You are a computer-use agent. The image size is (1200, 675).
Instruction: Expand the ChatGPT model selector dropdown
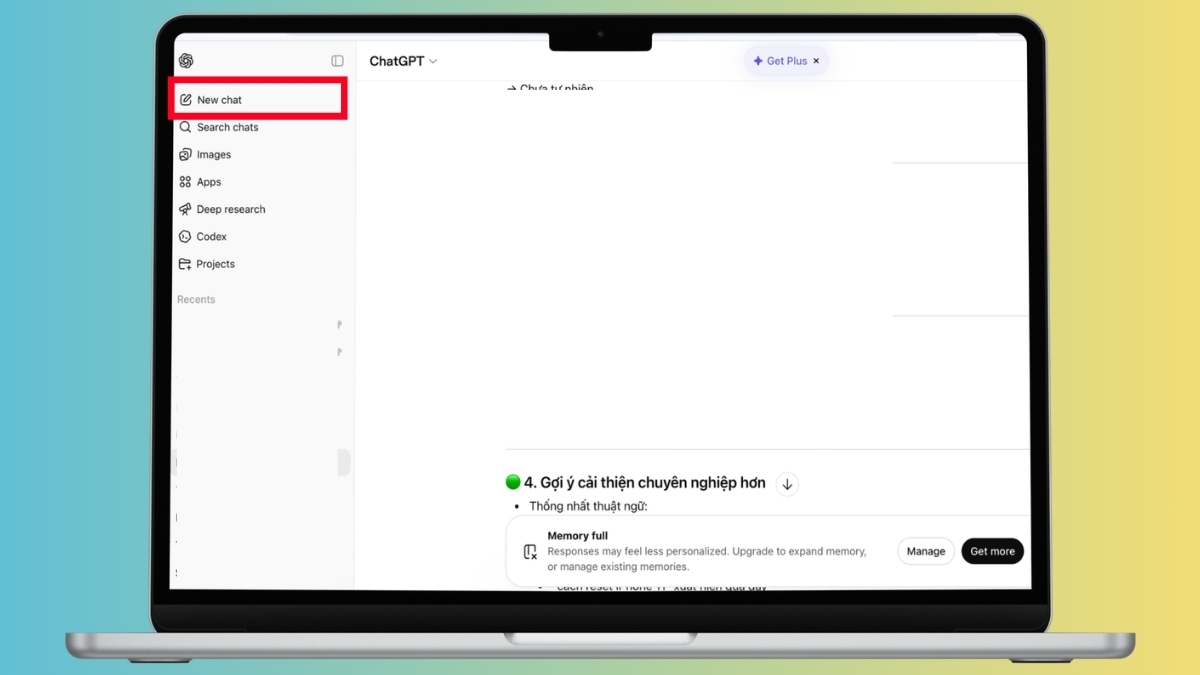click(x=403, y=61)
